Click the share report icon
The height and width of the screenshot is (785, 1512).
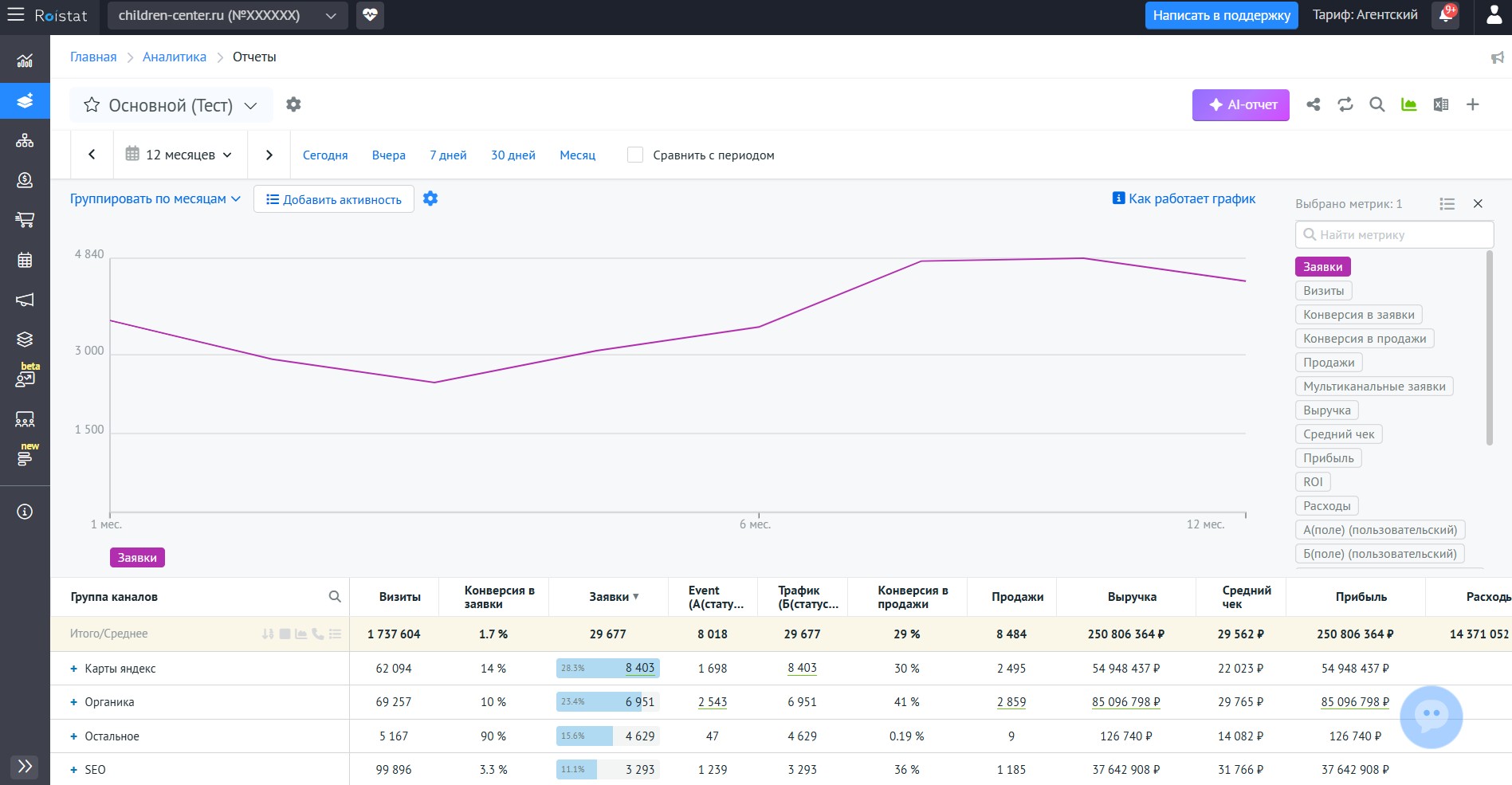tap(1314, 104)
